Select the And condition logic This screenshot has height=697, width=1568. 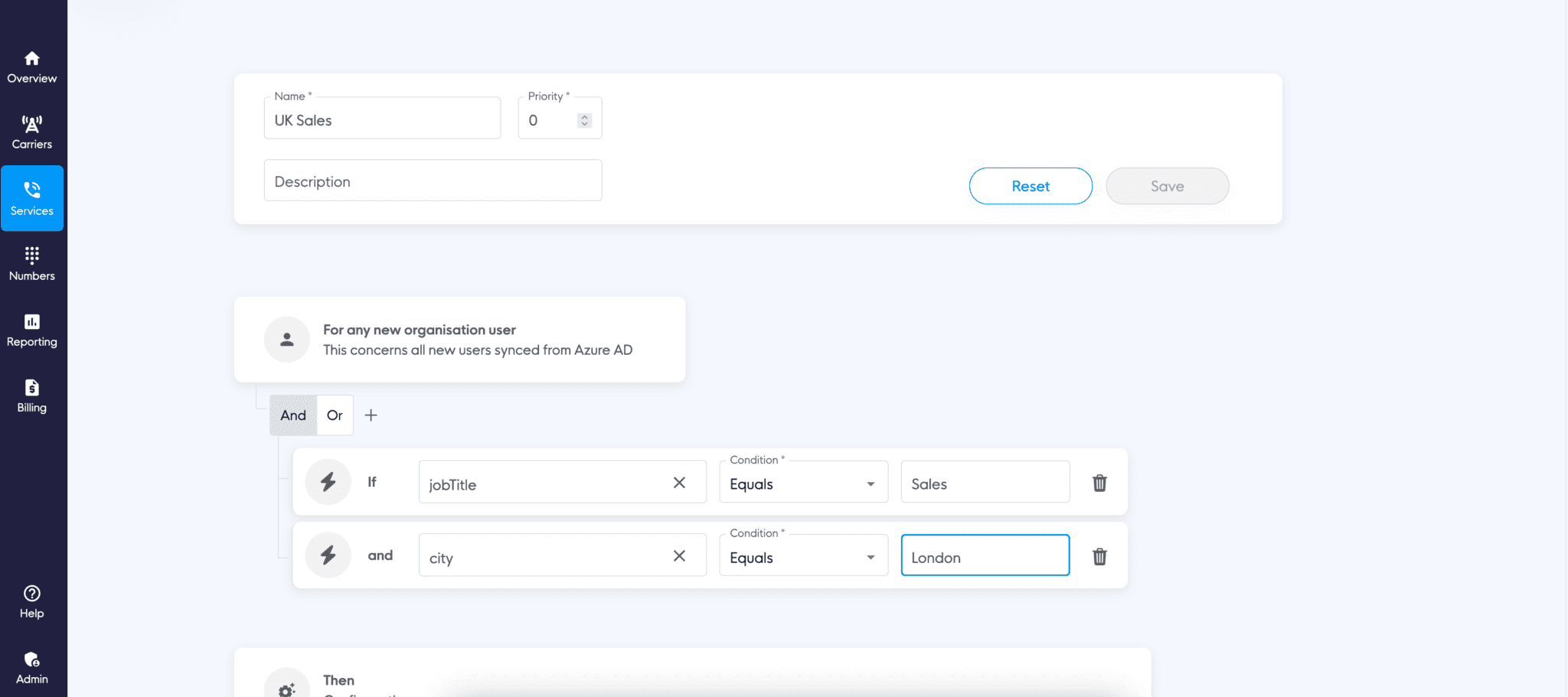click(292, 415)
